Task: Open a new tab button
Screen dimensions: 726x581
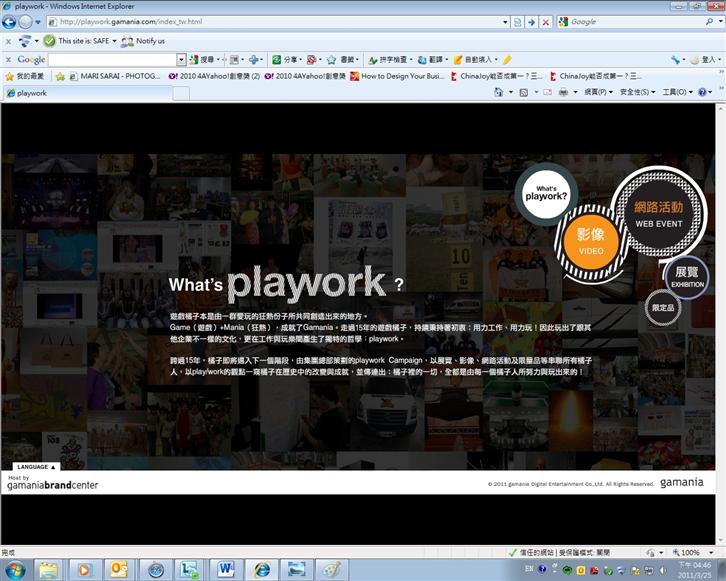Action: pyautogui.click(x=181, y=94)
